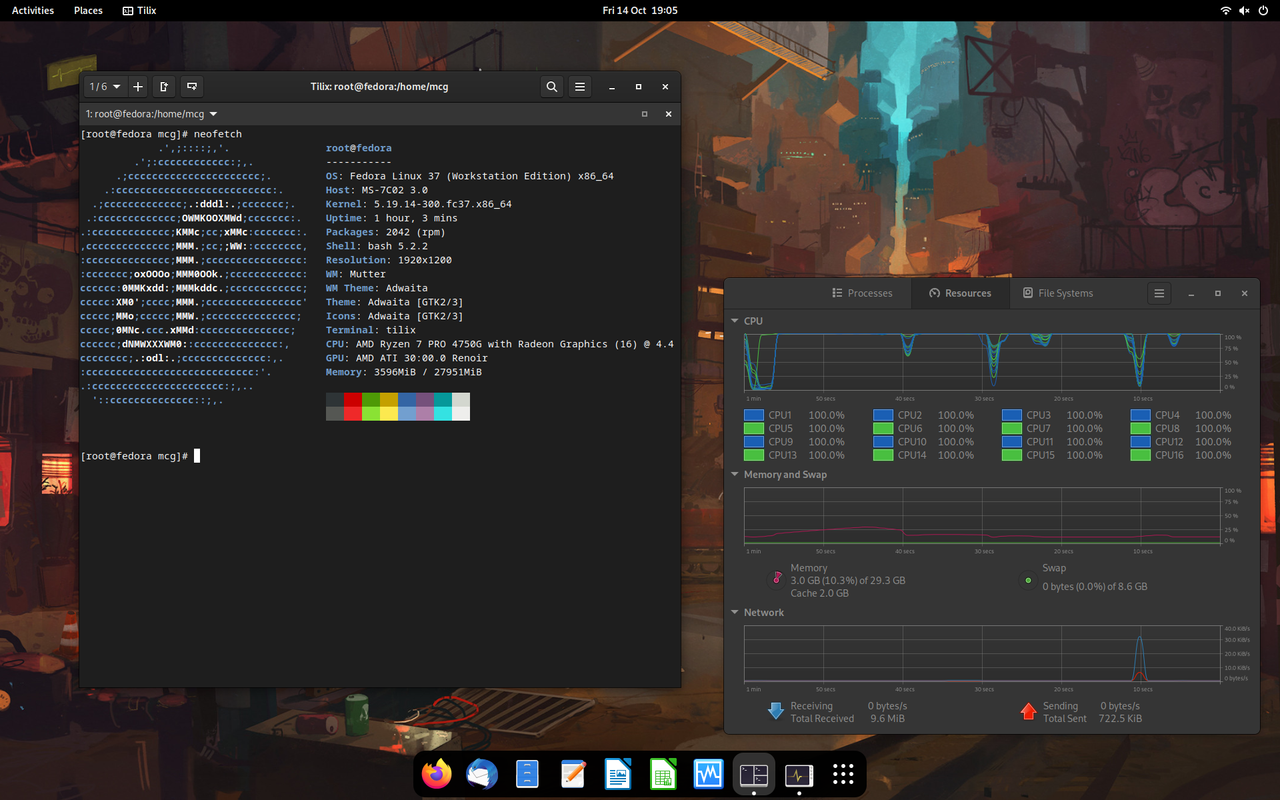The height and width of the screenshot is (800, 1280).
Task: Launch Firefox from the dock
Action: click(437, 773)
